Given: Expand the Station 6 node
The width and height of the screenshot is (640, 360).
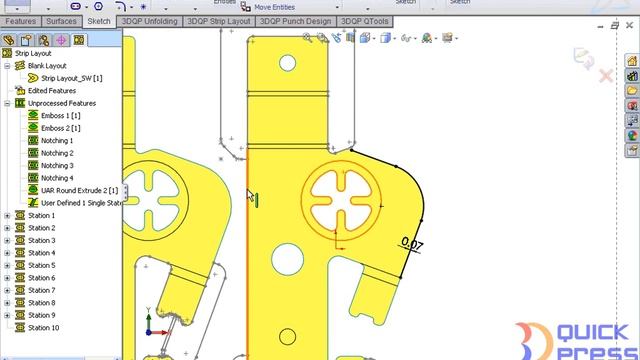Looking at the screenshot, I should pos(7,278).
